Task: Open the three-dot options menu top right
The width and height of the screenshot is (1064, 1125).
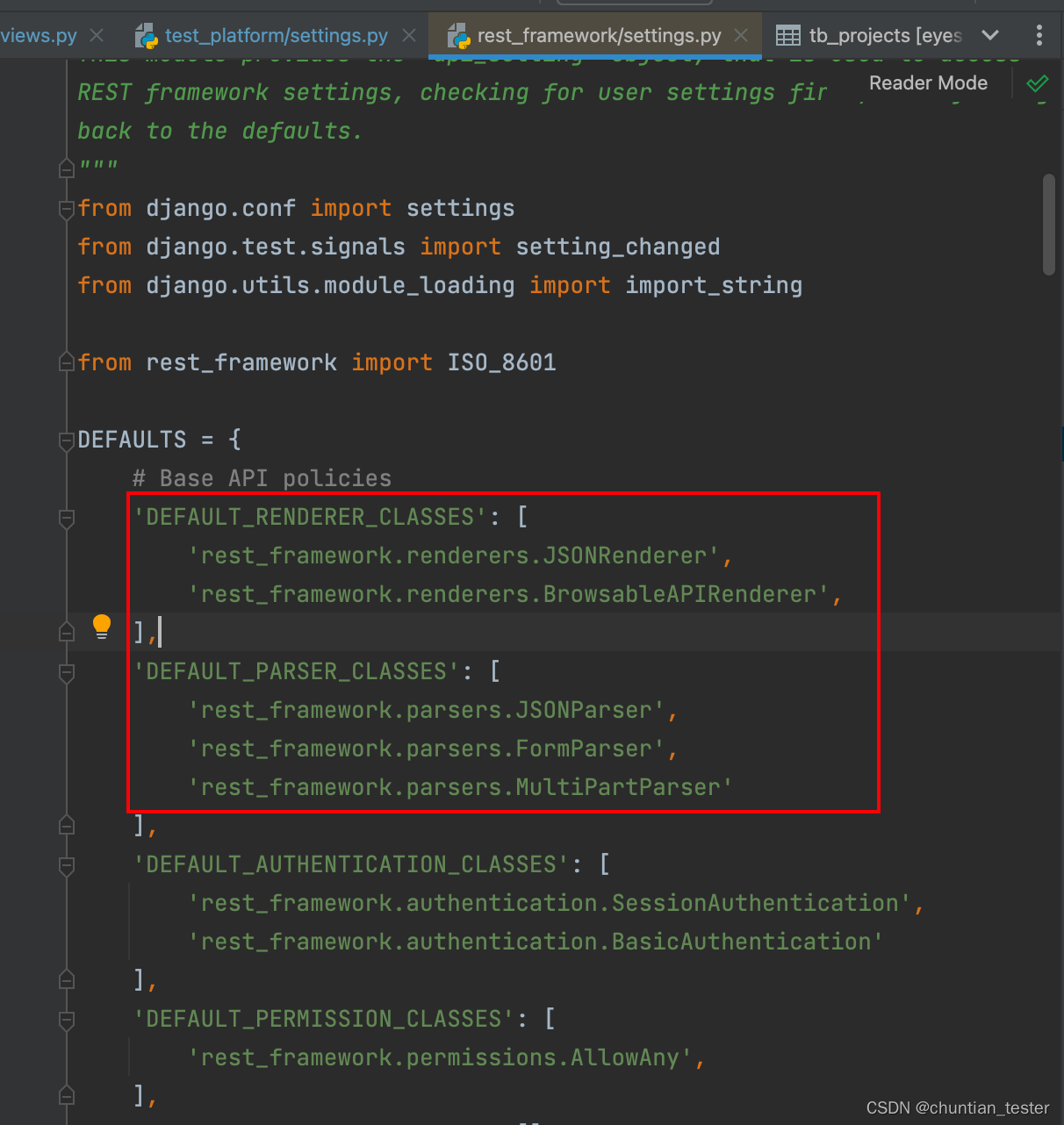Action: pyautogui.click(x=1039, y=35)
